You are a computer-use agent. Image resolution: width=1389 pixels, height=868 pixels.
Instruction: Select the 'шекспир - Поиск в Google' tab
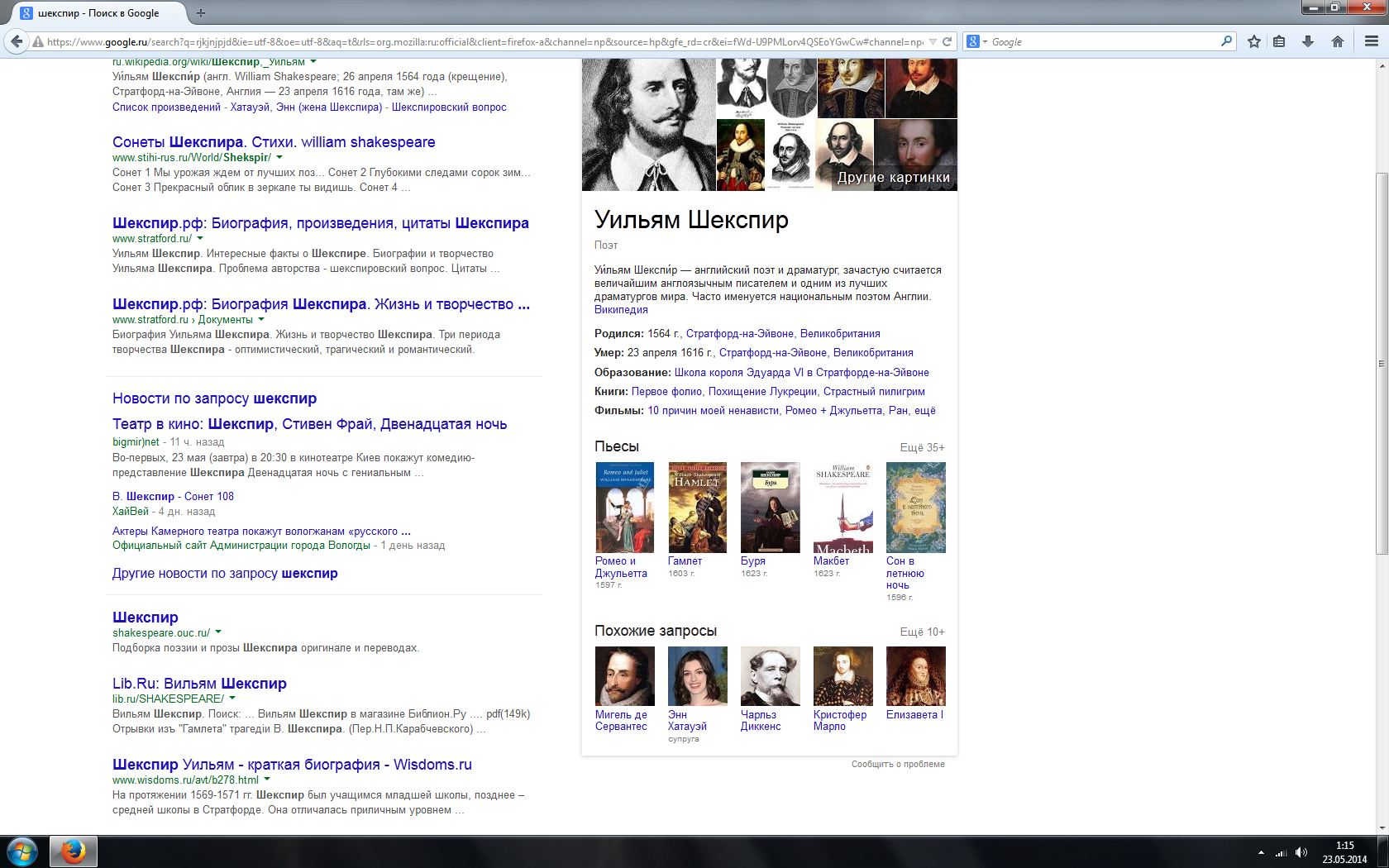[99, 13]
